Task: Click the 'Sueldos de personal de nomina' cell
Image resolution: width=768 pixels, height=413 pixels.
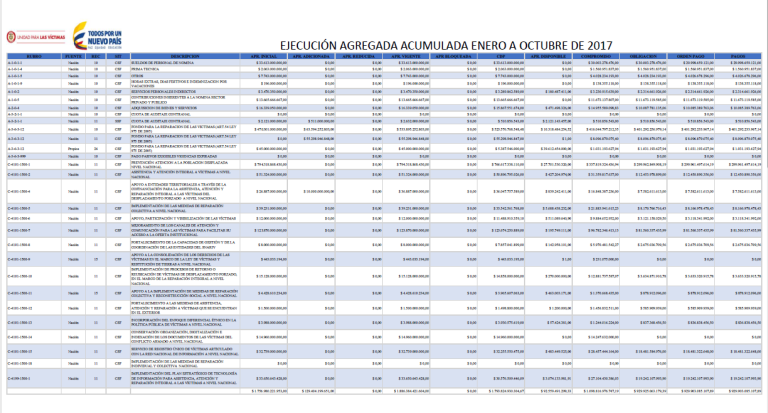Action: [185, 63]
